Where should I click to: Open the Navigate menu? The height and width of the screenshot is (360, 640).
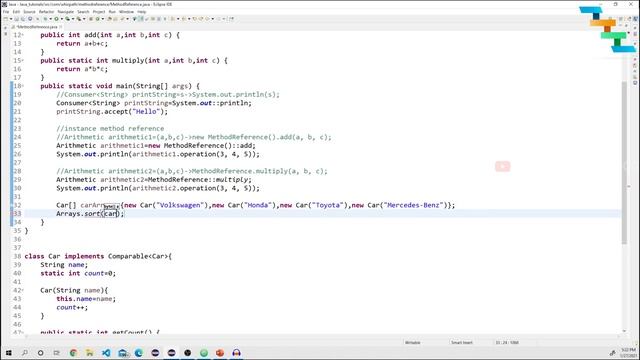(x=66, y=12)
